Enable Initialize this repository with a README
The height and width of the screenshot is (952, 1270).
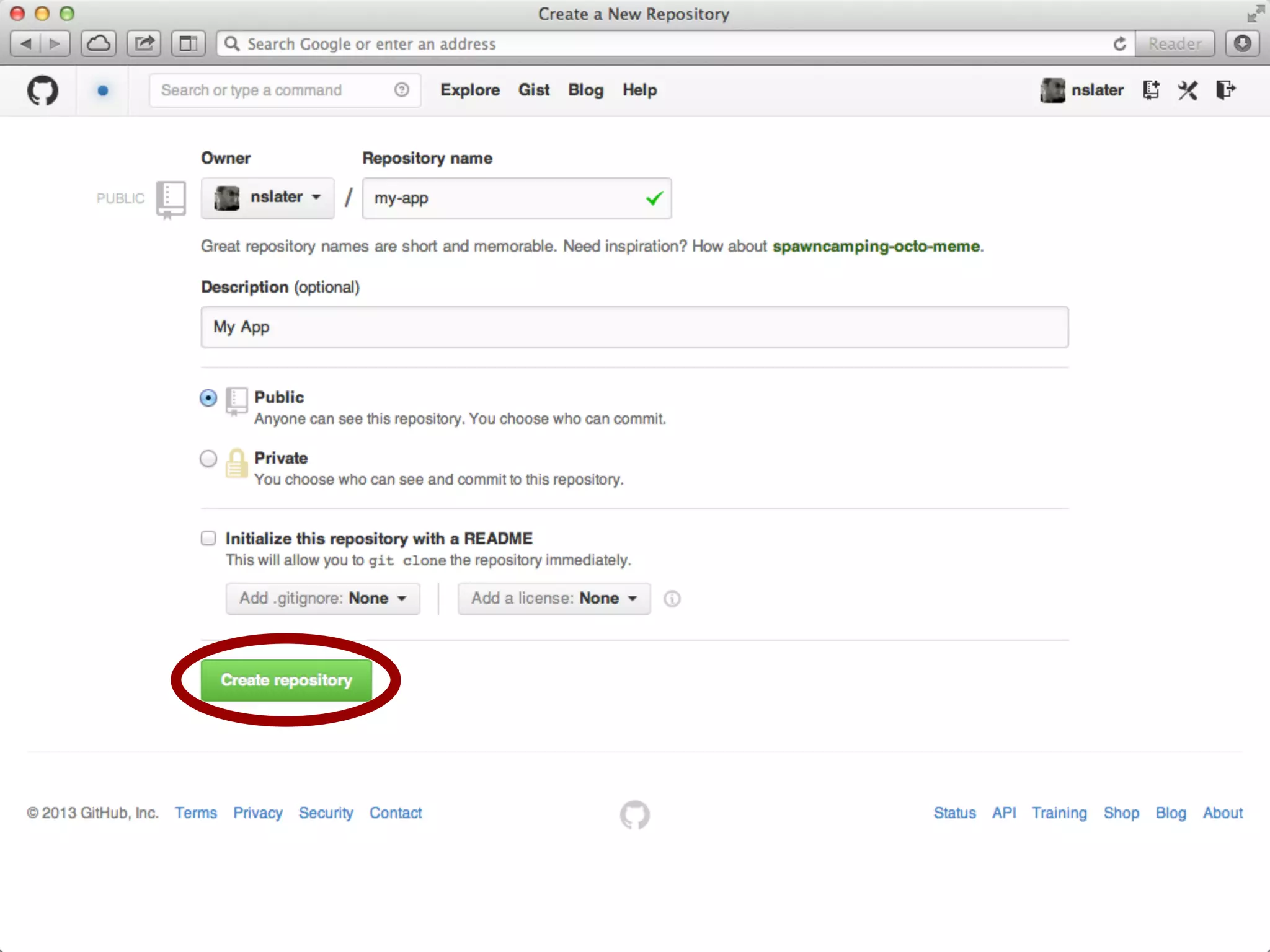(208, 538)
